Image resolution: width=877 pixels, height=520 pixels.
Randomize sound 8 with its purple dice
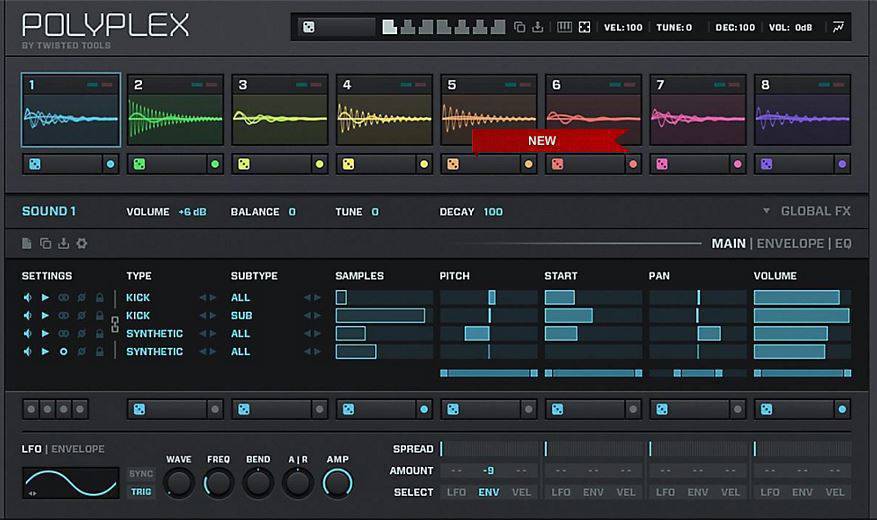tap(766, 164)
